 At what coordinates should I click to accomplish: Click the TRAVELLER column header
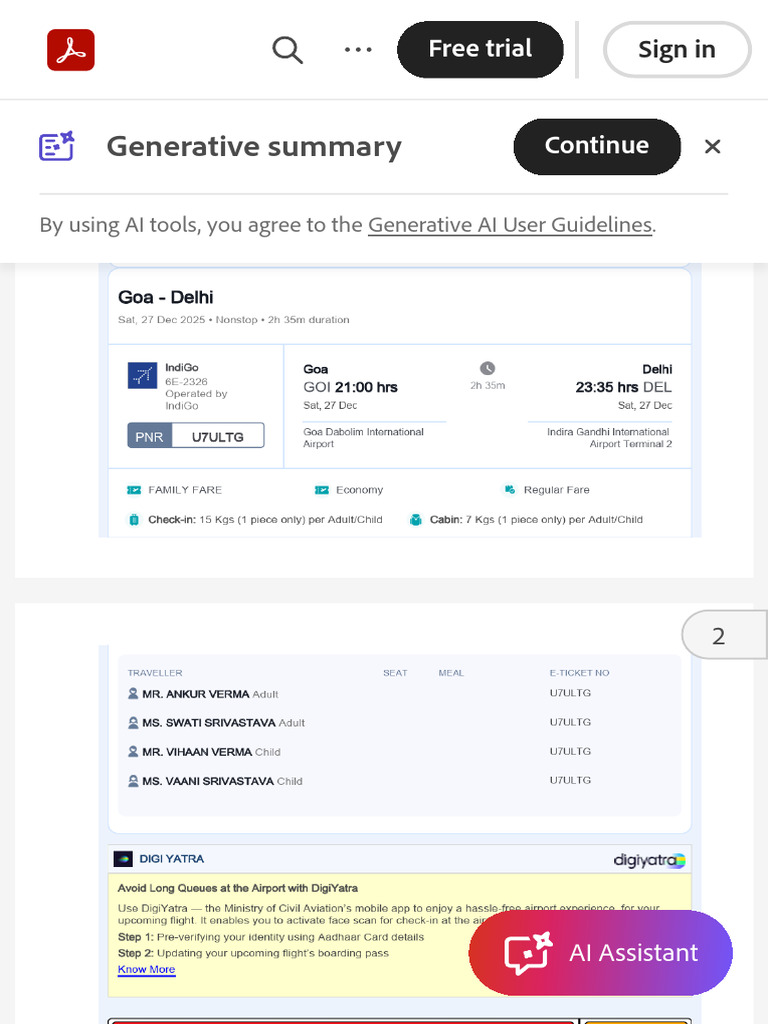(x=155, y=673)
